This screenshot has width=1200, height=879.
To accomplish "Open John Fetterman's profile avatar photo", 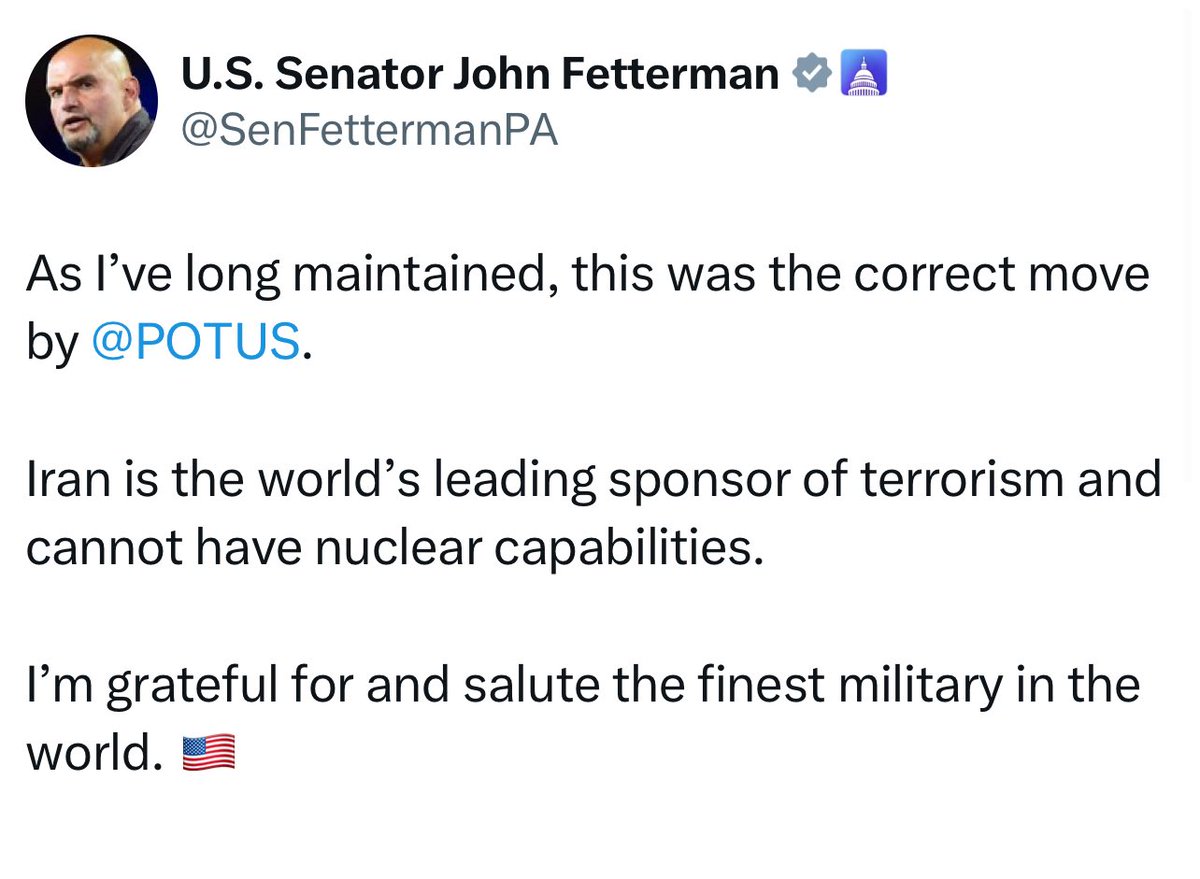I will [x=91, y=100].
